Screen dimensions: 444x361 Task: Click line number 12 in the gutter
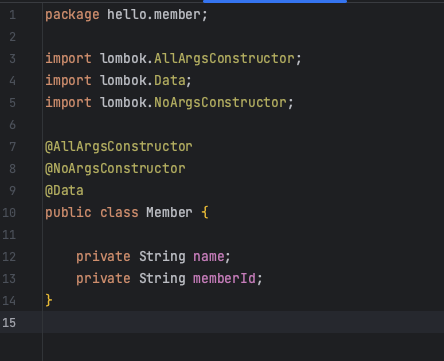pyautogui.click(x=9, y=257)
